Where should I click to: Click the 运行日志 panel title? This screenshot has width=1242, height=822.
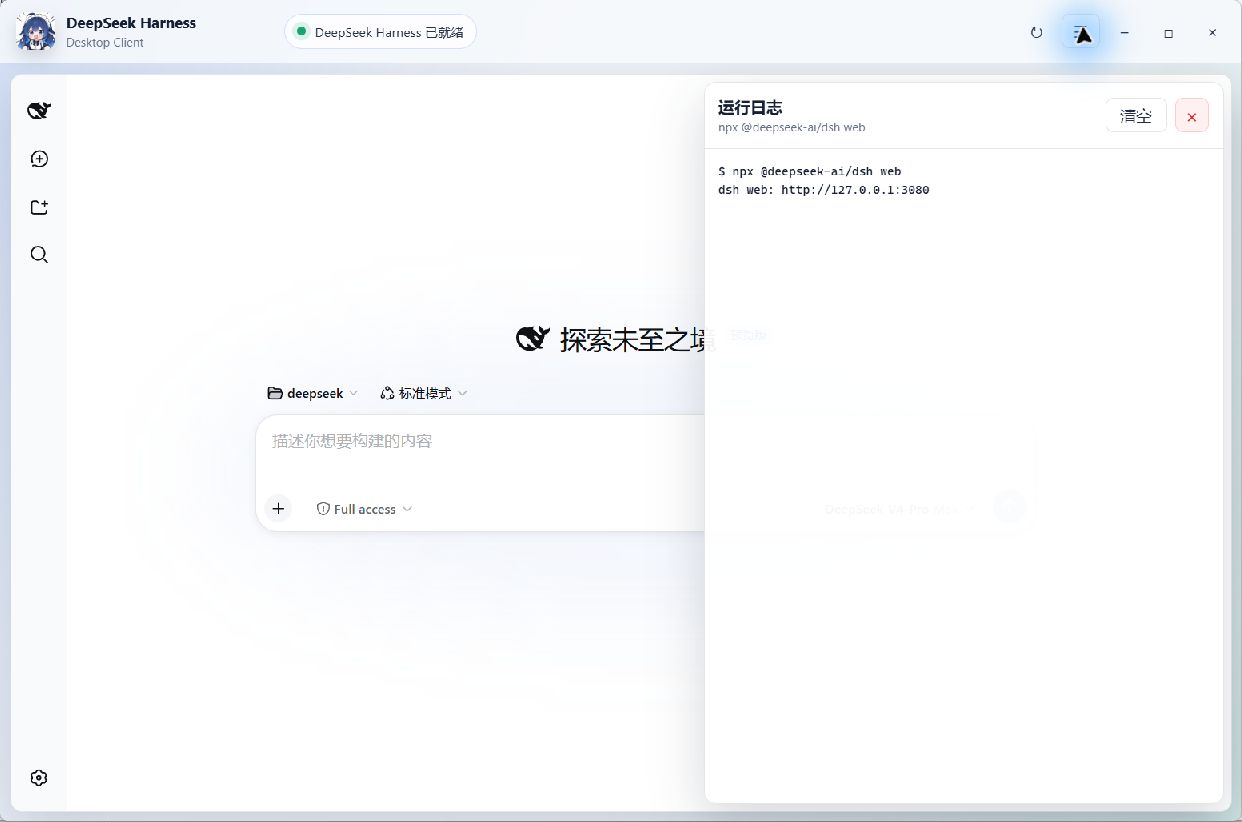click(750, 108)
